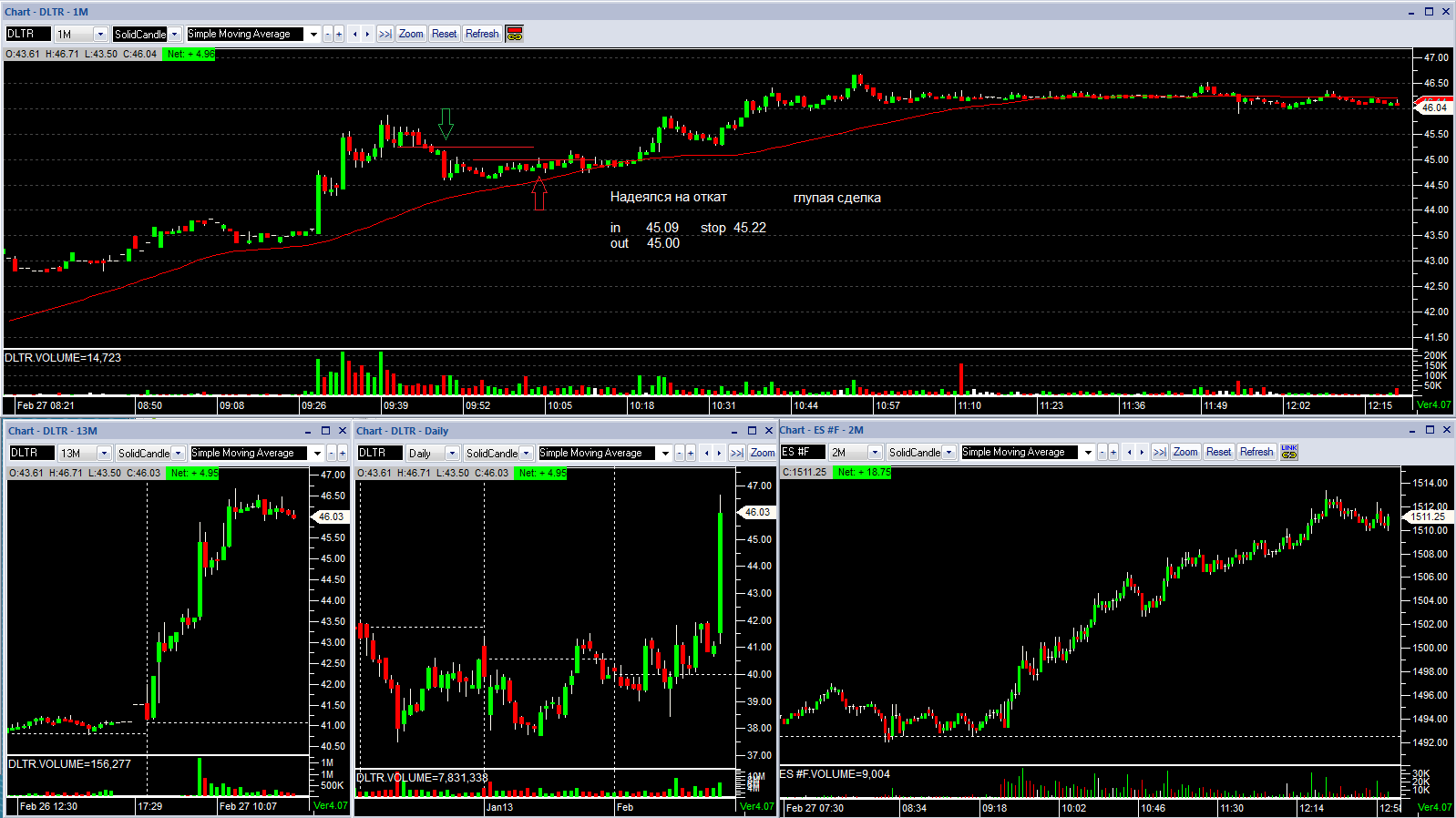Minimize the DLTR Daily chart window
Image resolution: width=1456 pixels, height=818 pixels.
click(734, 431)
